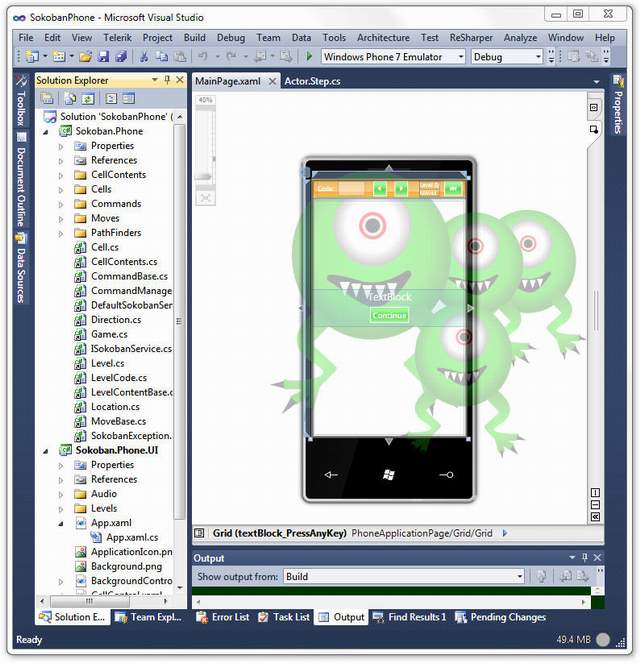The width and height of the screenshot is (640, 664).
Task: Click the Paste icon in toolbar
Action: pyautogui.click(x=180, y=56)
